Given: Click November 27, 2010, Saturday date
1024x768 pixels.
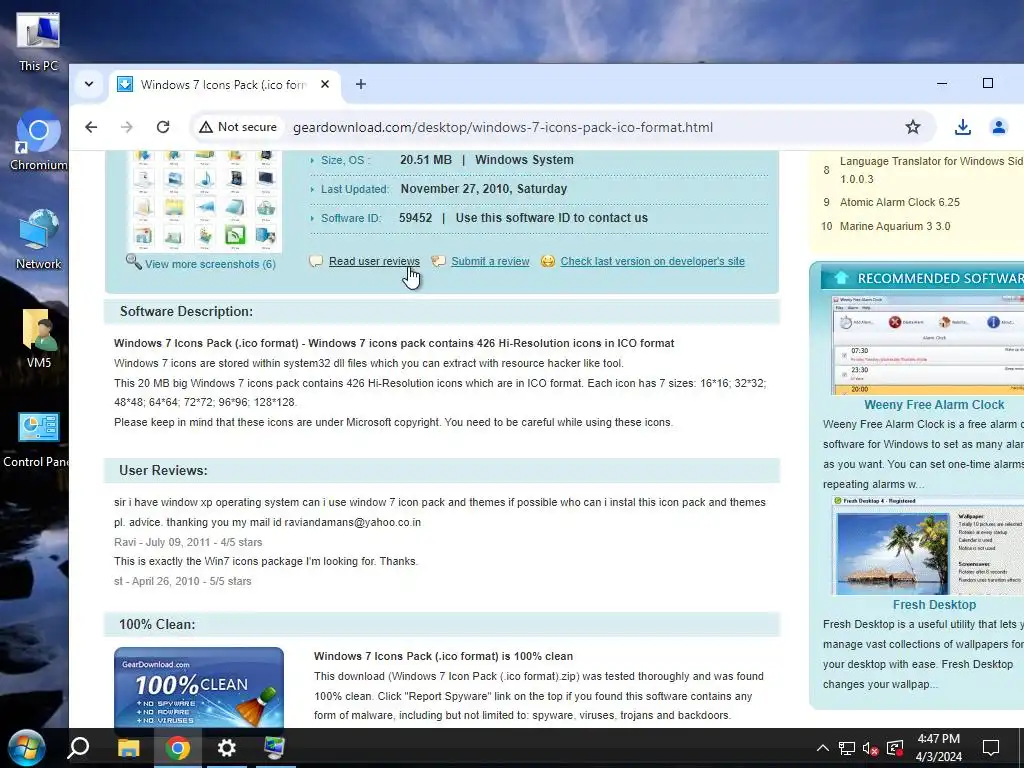Looking at the screenshot, I should [484, 189].
